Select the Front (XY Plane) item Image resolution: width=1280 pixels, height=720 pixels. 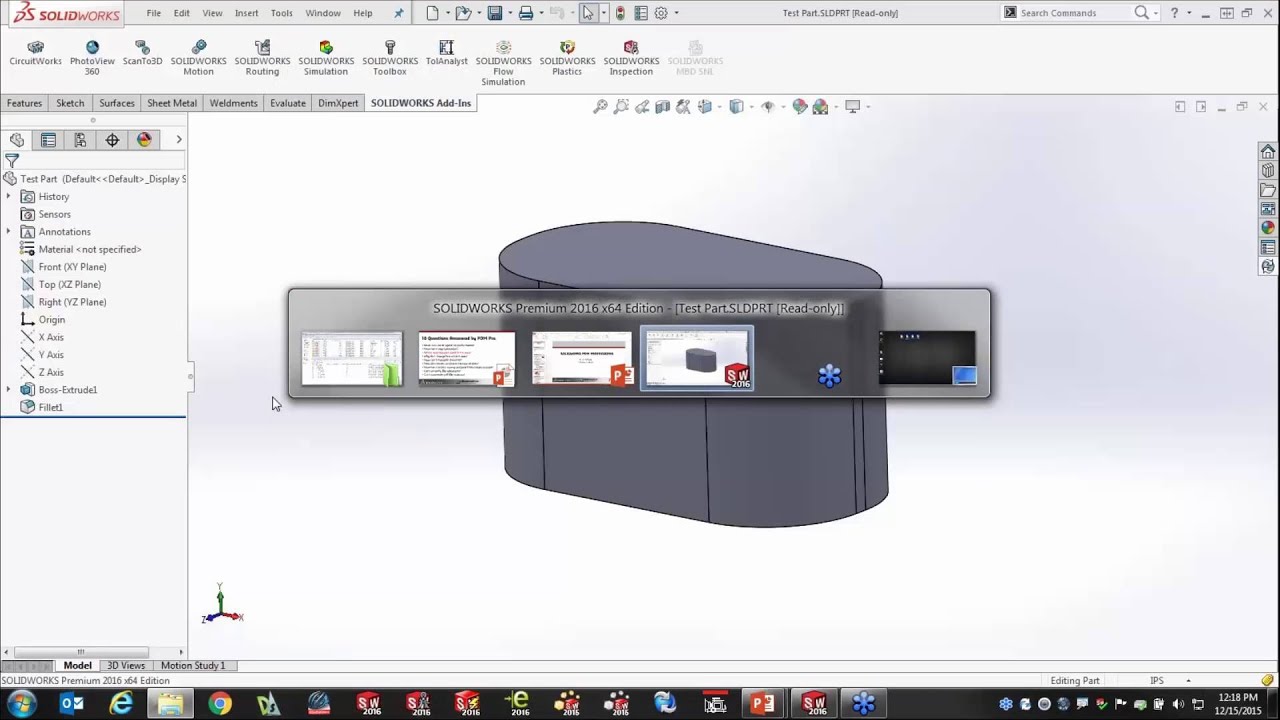coord(72,267)
